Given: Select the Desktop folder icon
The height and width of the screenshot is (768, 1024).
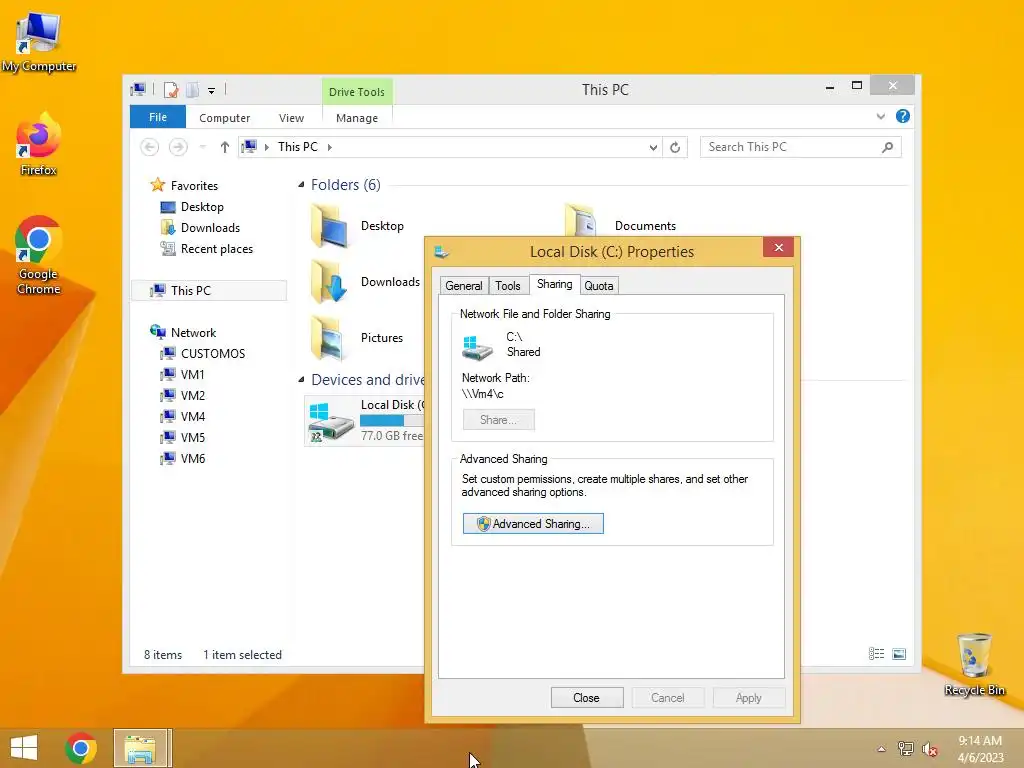Looking at the screenshot, I should (x=329, y=225).
